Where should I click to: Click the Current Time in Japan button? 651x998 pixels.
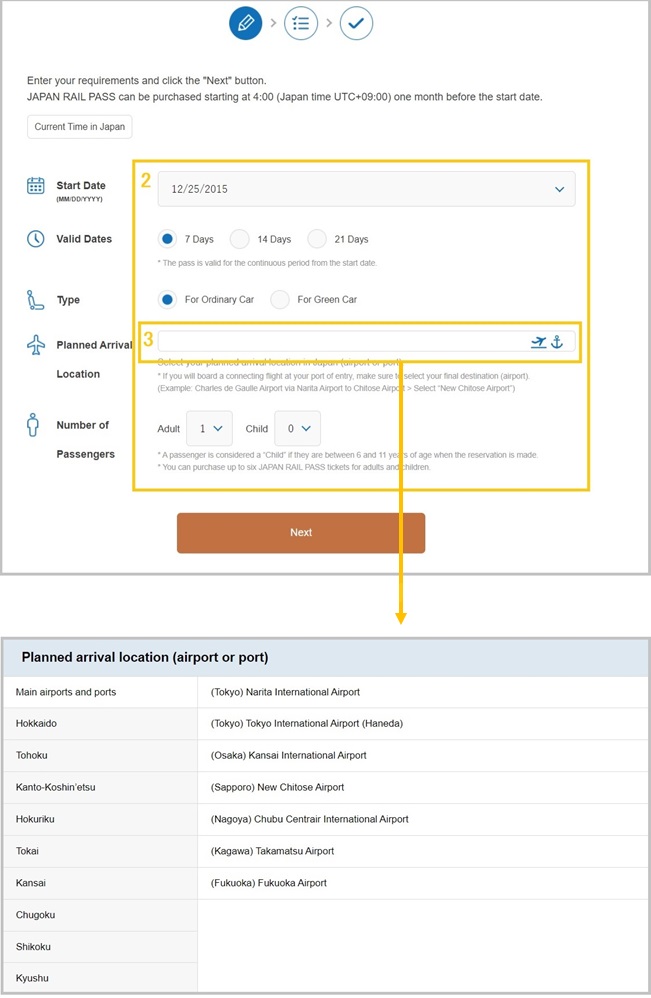tap(80, 127)
